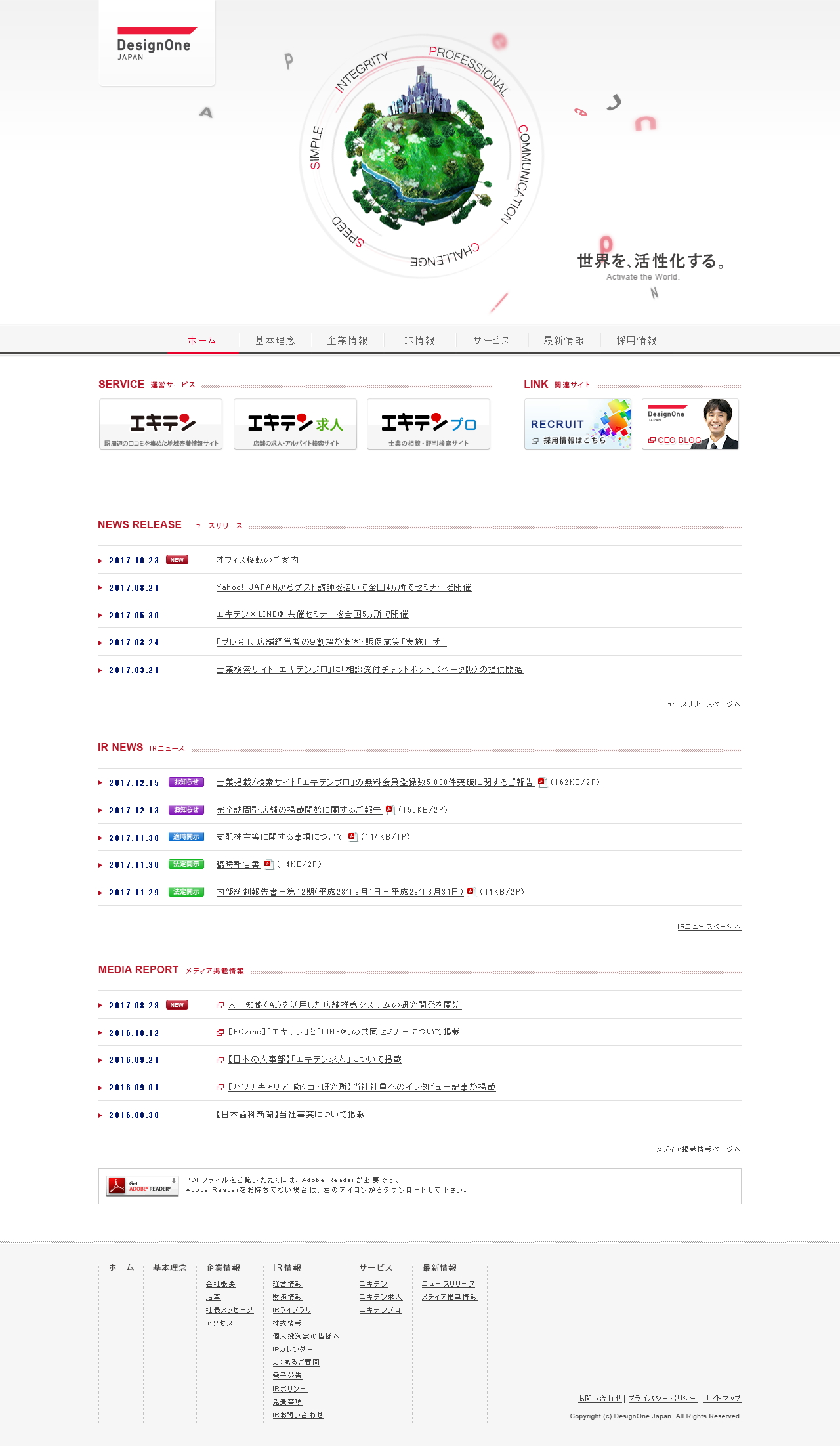The width and height of the screenshot is (840, 1446).
Task: Open the 採用情報 navigation tab
Action: [x=636, y=340]
